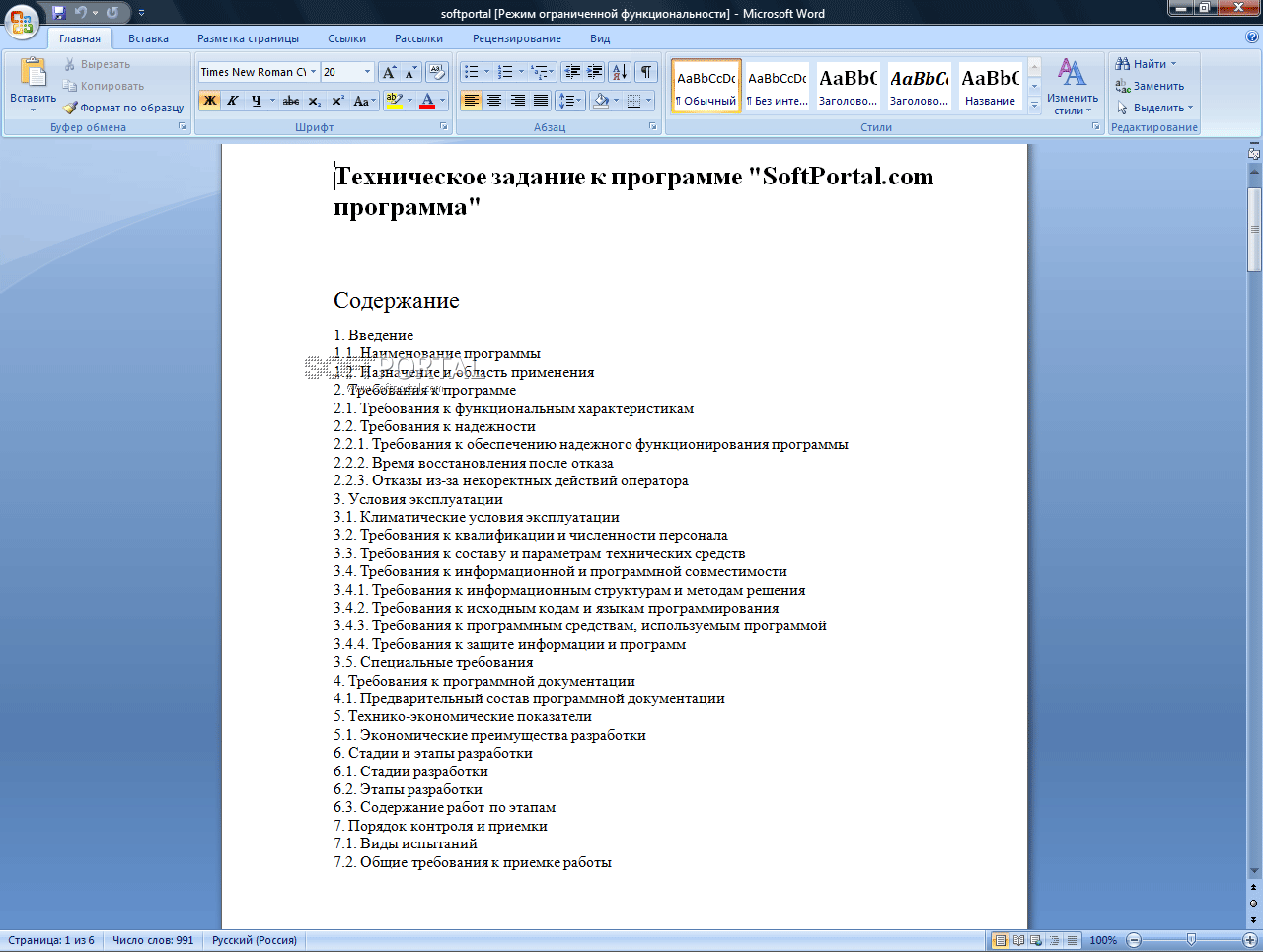Redo the last action in Quick Access toolbar
Image resolution: width=1263 pixels, height=952 pixels.
[x=112, y=13]
